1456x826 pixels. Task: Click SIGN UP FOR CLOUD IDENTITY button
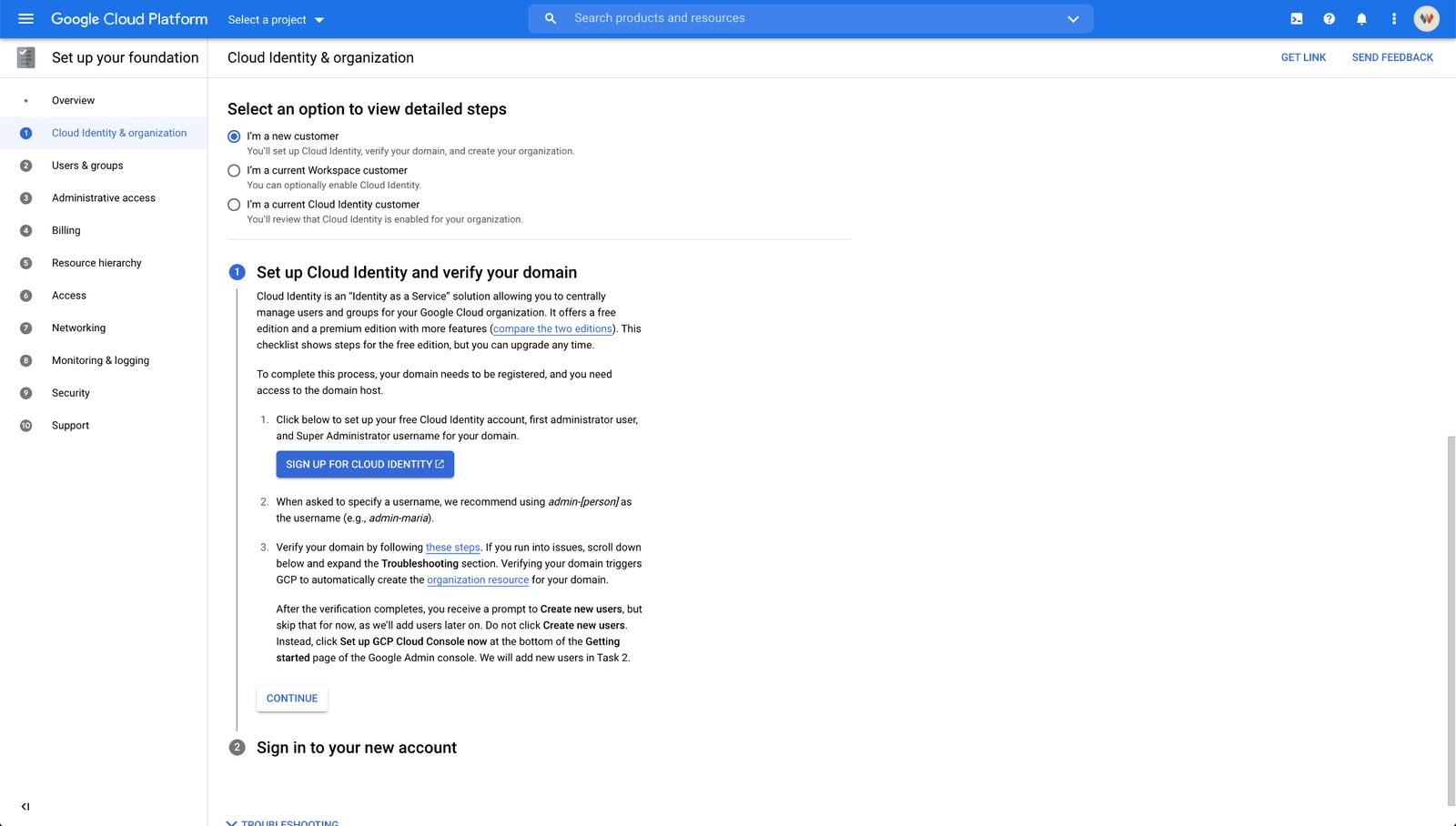pos(365,464)
